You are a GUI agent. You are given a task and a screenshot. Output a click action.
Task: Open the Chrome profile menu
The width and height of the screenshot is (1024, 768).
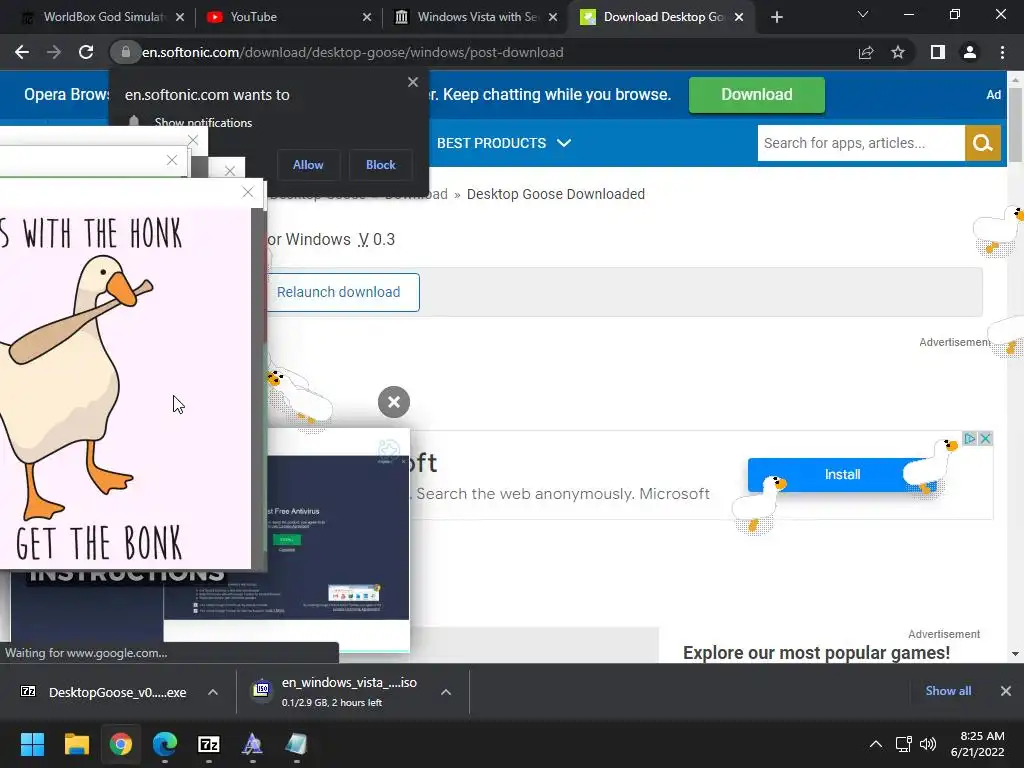coord(970,52)
